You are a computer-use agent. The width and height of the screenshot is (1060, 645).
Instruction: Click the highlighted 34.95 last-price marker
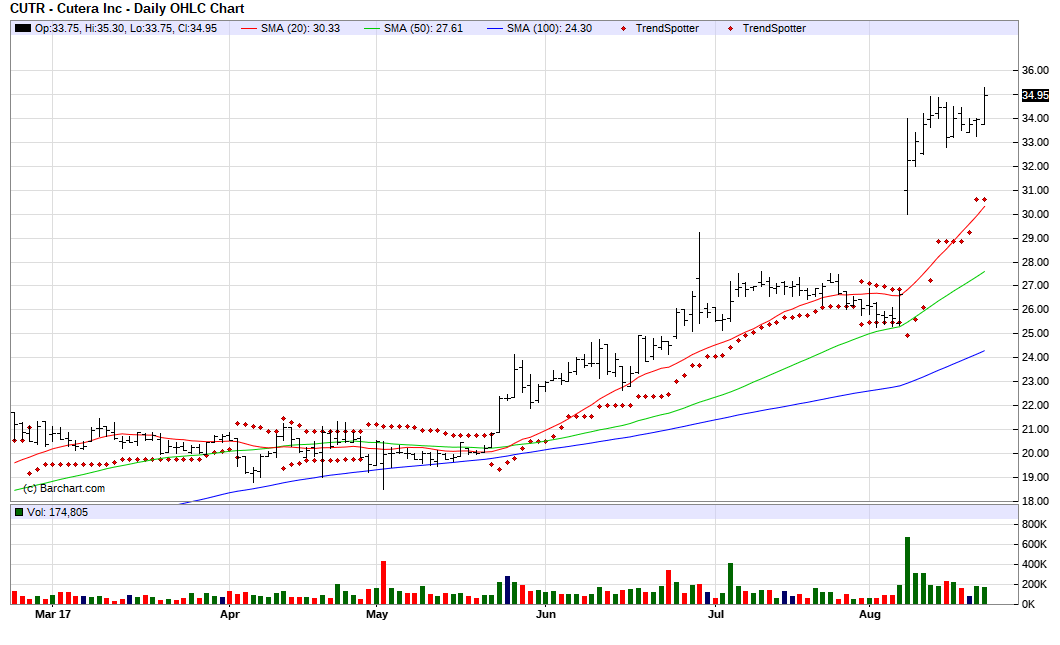click(x=1035, y=95)
